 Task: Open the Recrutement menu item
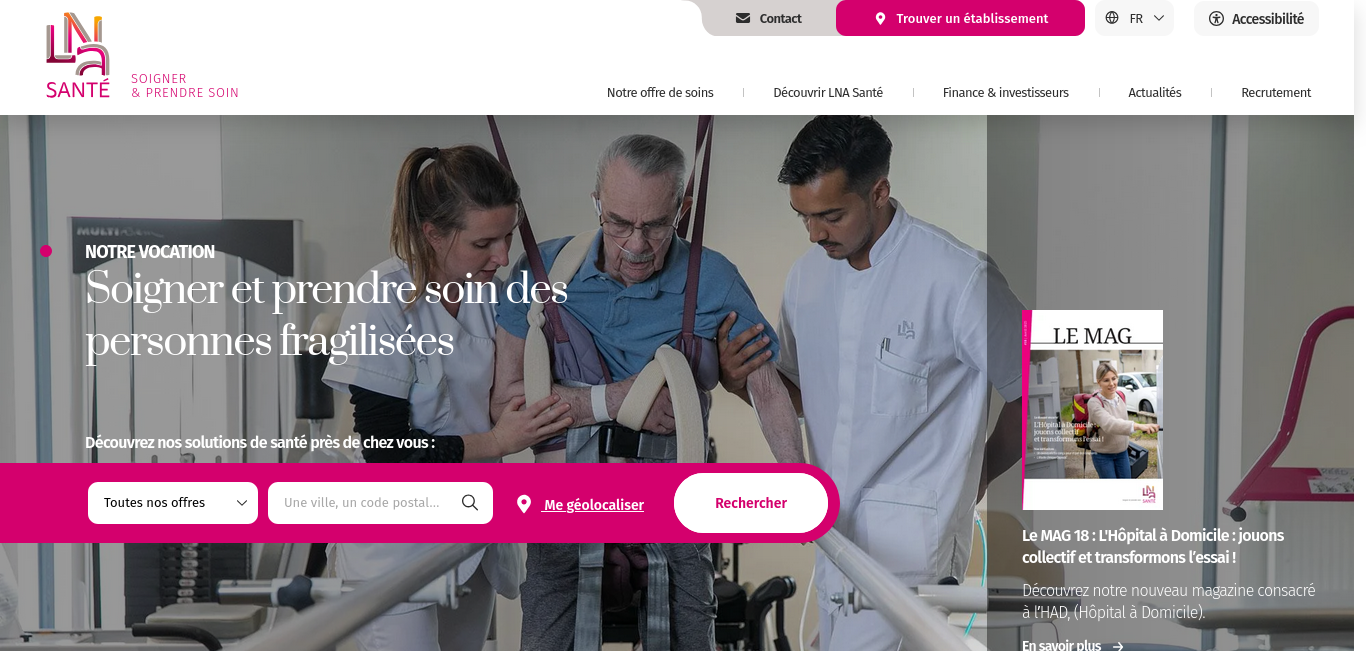(x=1276, y=92)
